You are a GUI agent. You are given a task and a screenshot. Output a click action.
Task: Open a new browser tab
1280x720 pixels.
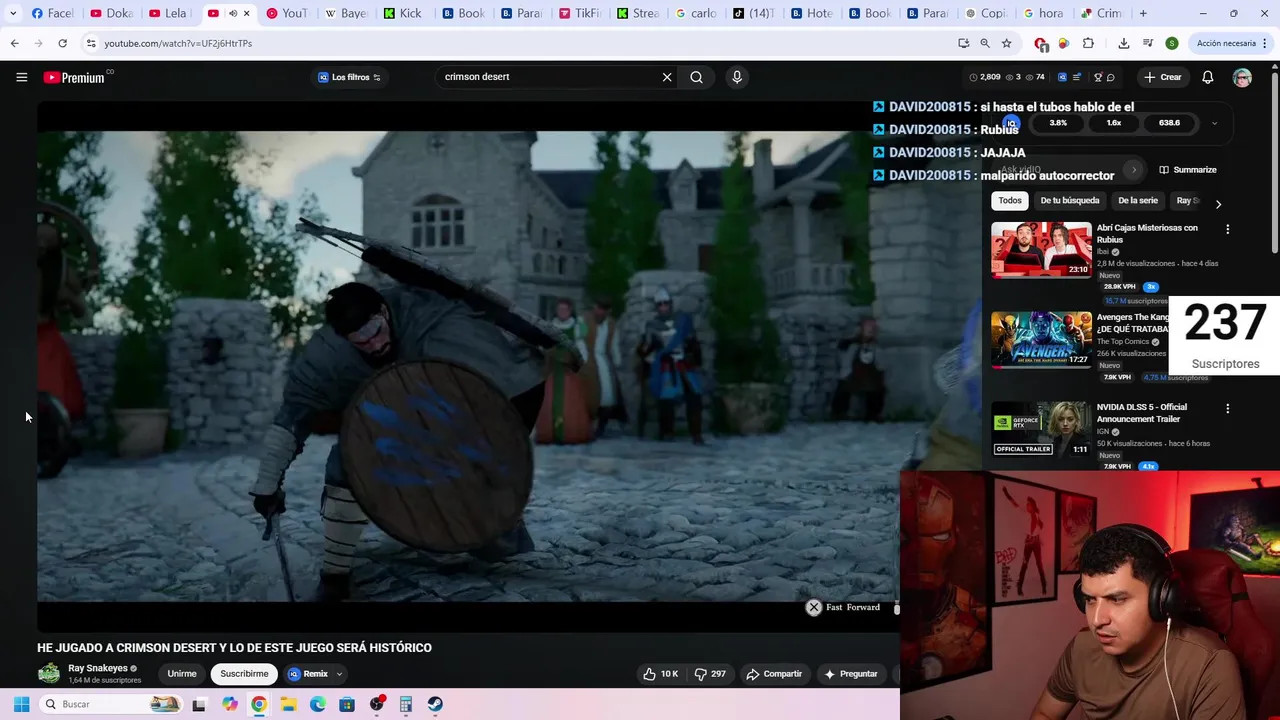point(1143,13)
